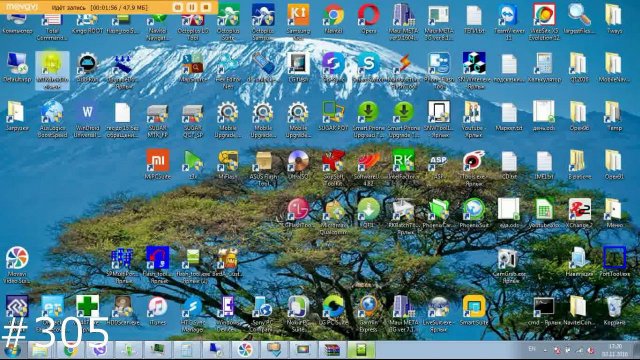The width and height of the screenshot is (640, 360).
Task: Pause the Movavi screen recording
Action: click(x=191, y=7)
